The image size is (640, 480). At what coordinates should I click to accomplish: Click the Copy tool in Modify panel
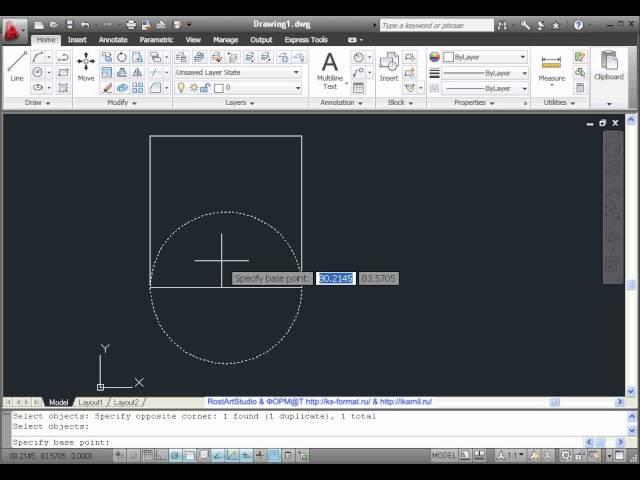(x=107, y=57)
